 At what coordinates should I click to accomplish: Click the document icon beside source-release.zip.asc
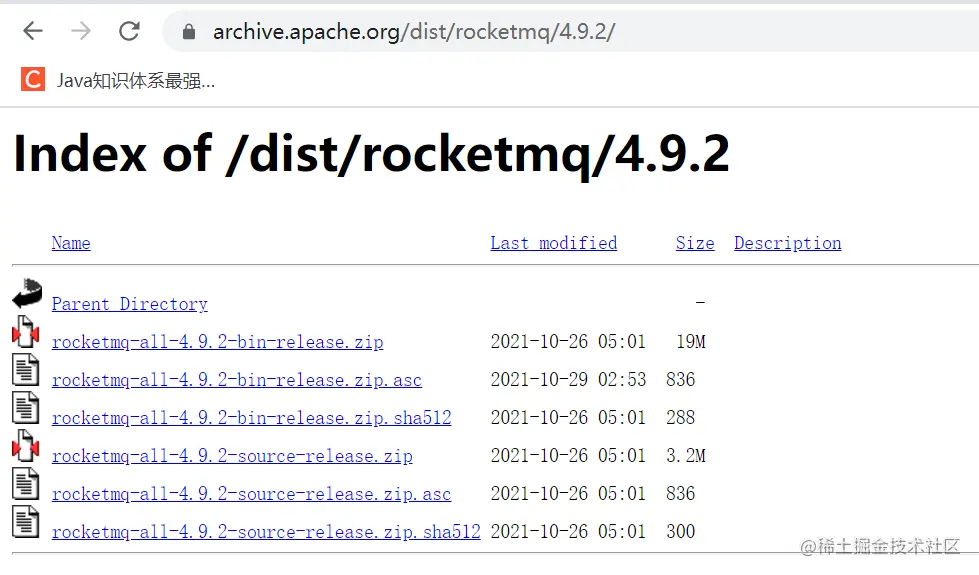(x=26, y=484)
